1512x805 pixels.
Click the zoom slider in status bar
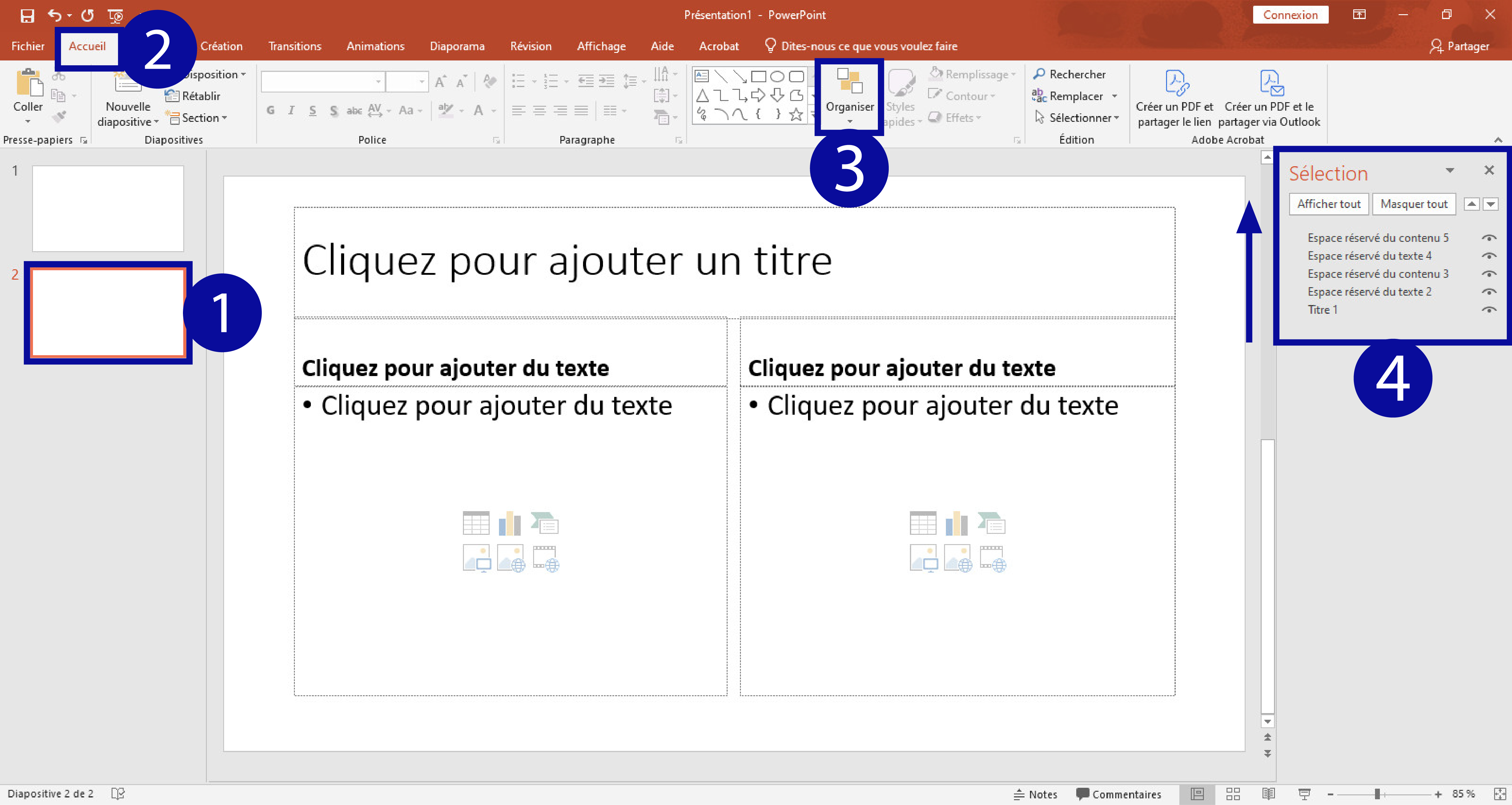click(x=1377, y=794)
